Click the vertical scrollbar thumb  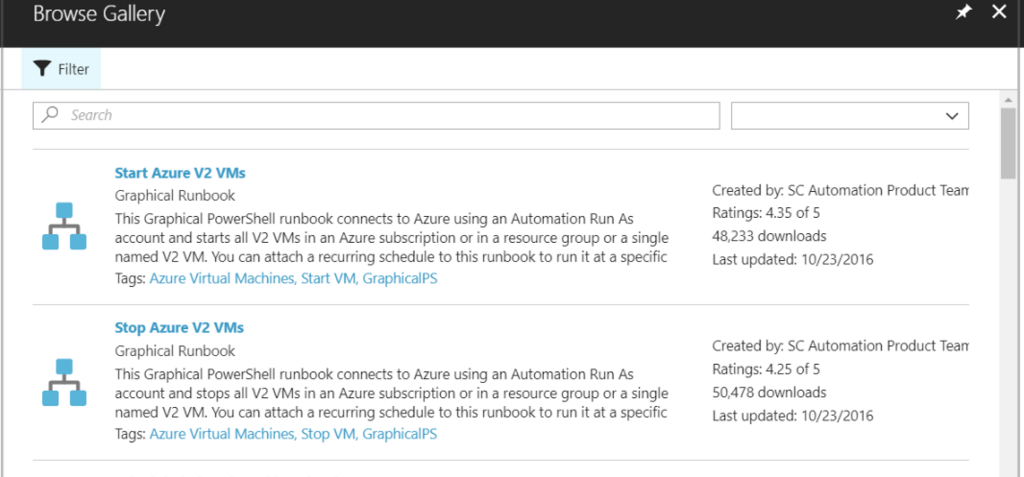[x=1008, y=140]
